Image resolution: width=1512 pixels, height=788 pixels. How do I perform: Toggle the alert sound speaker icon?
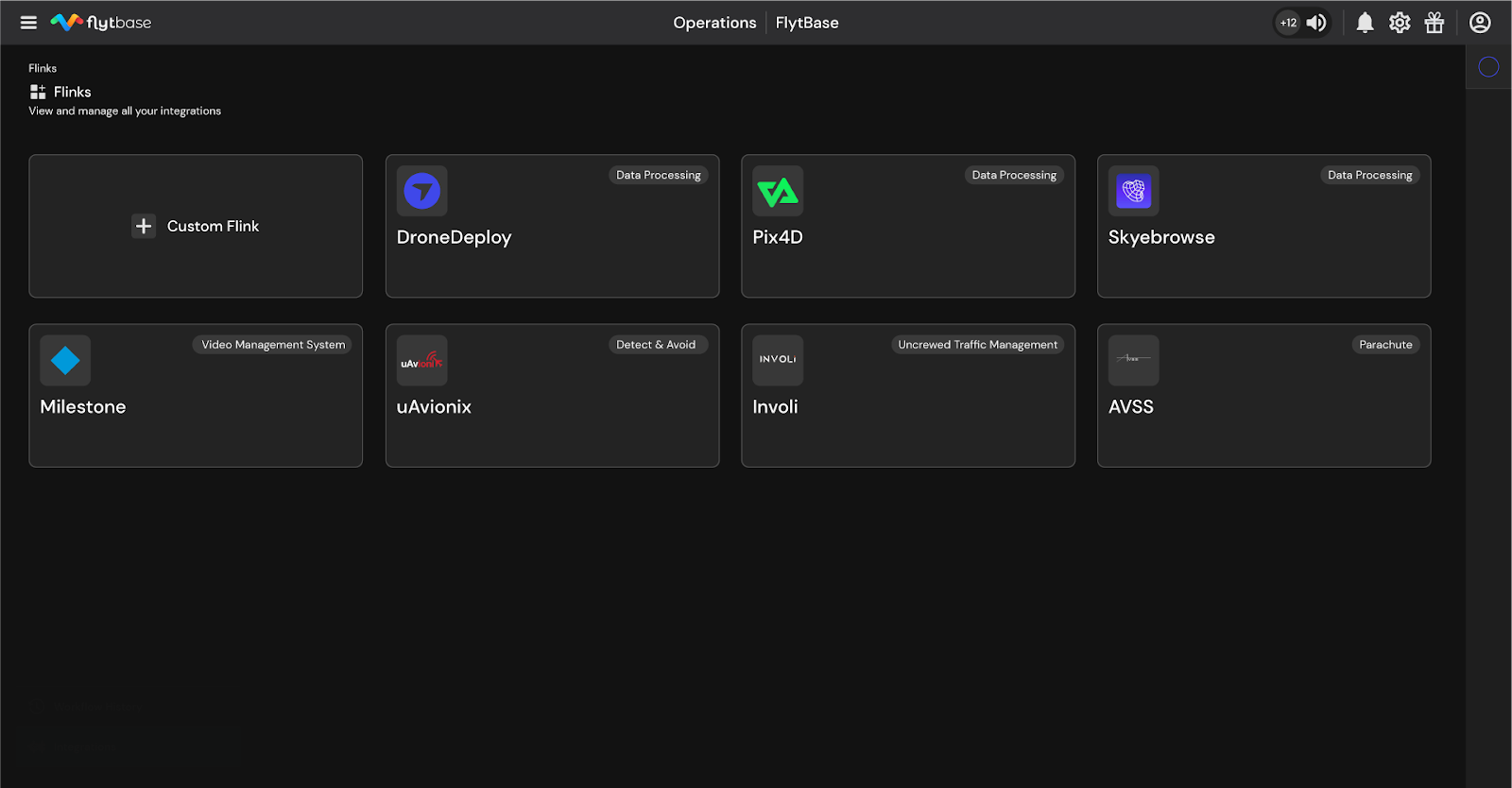pos(1316,23)
